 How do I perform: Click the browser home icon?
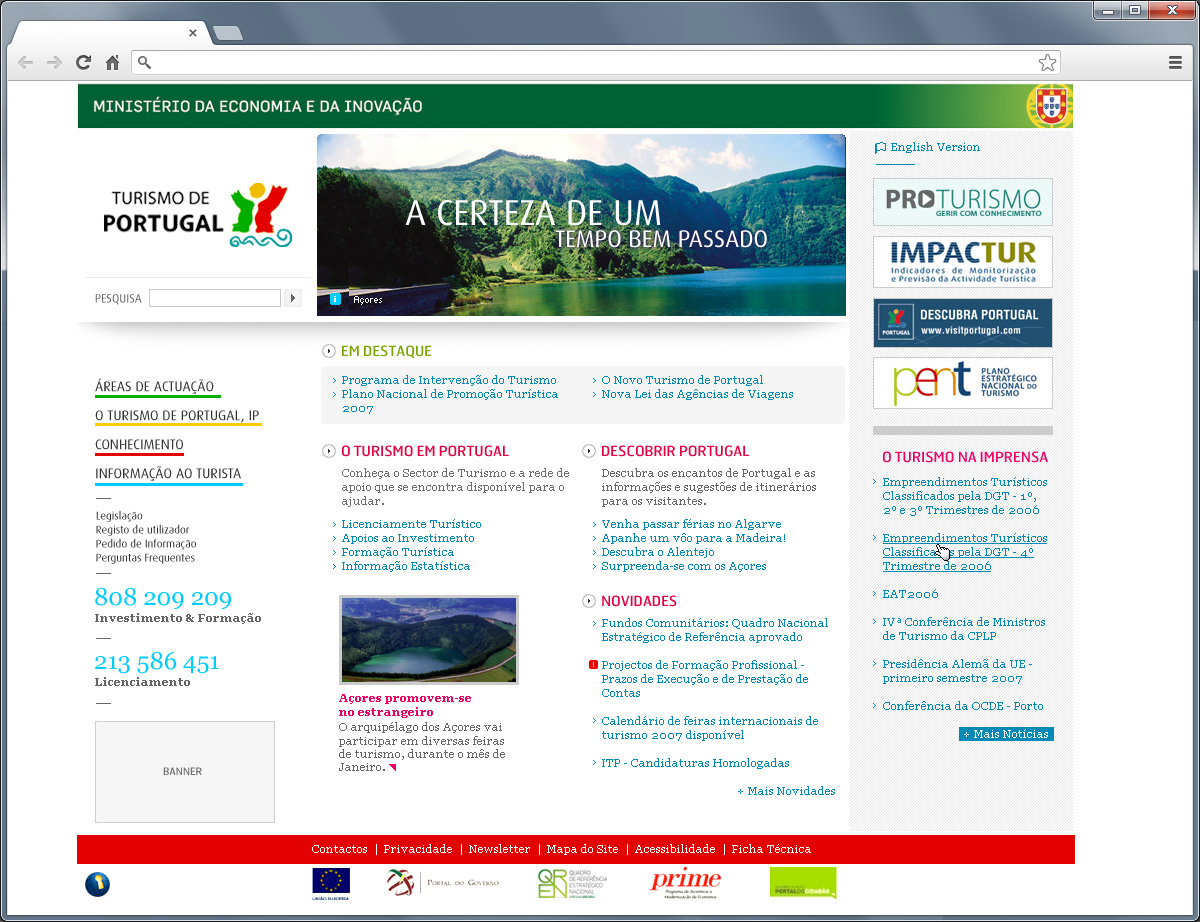113,63
